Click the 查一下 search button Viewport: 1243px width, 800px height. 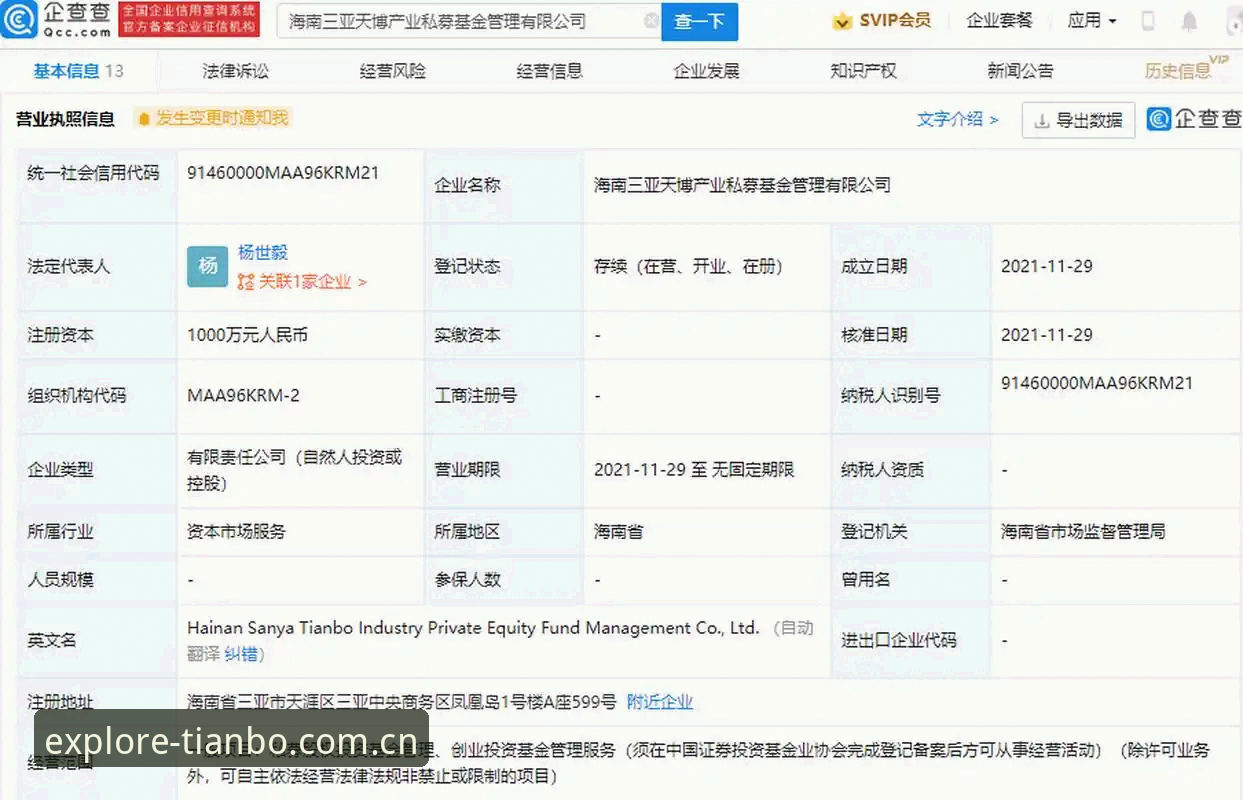tap(699, 21)
